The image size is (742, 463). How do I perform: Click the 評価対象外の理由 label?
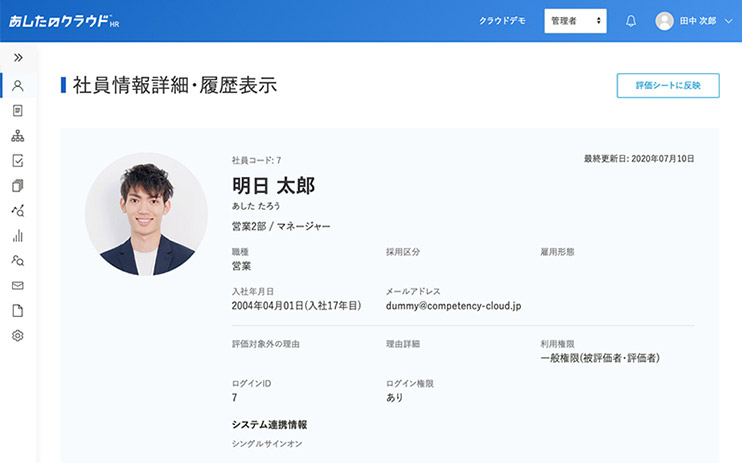click(265, 344)
